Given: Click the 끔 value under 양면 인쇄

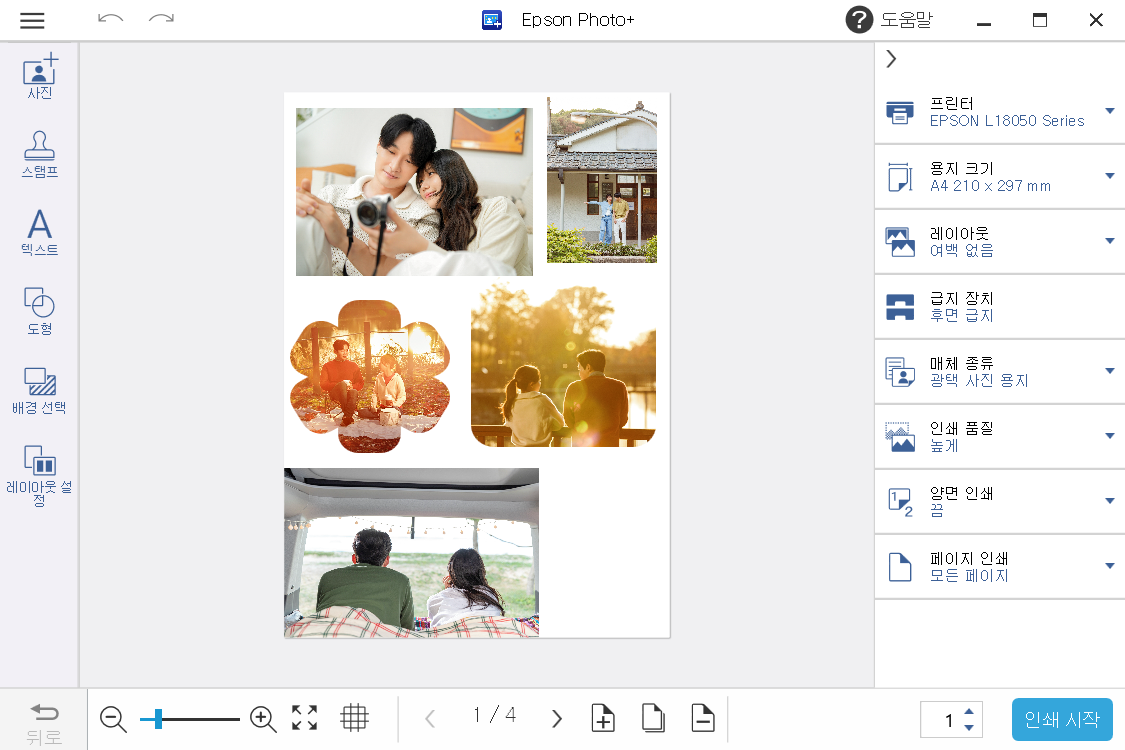Looking at the screenshot, I should coord(937,510).
